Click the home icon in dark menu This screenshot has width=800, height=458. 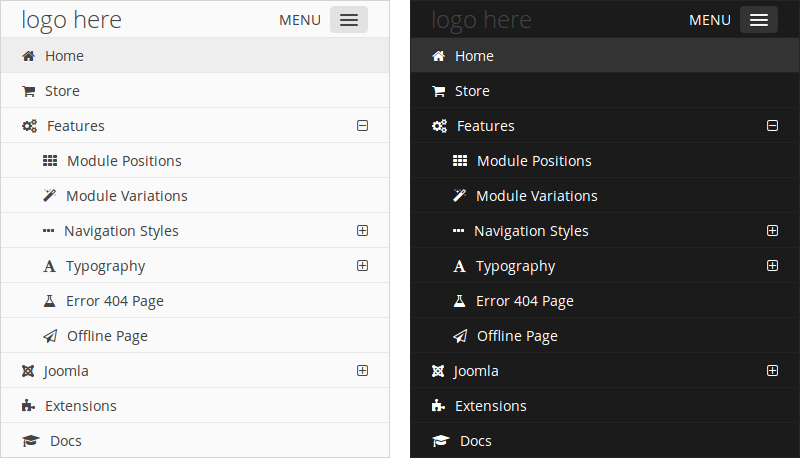439,56
